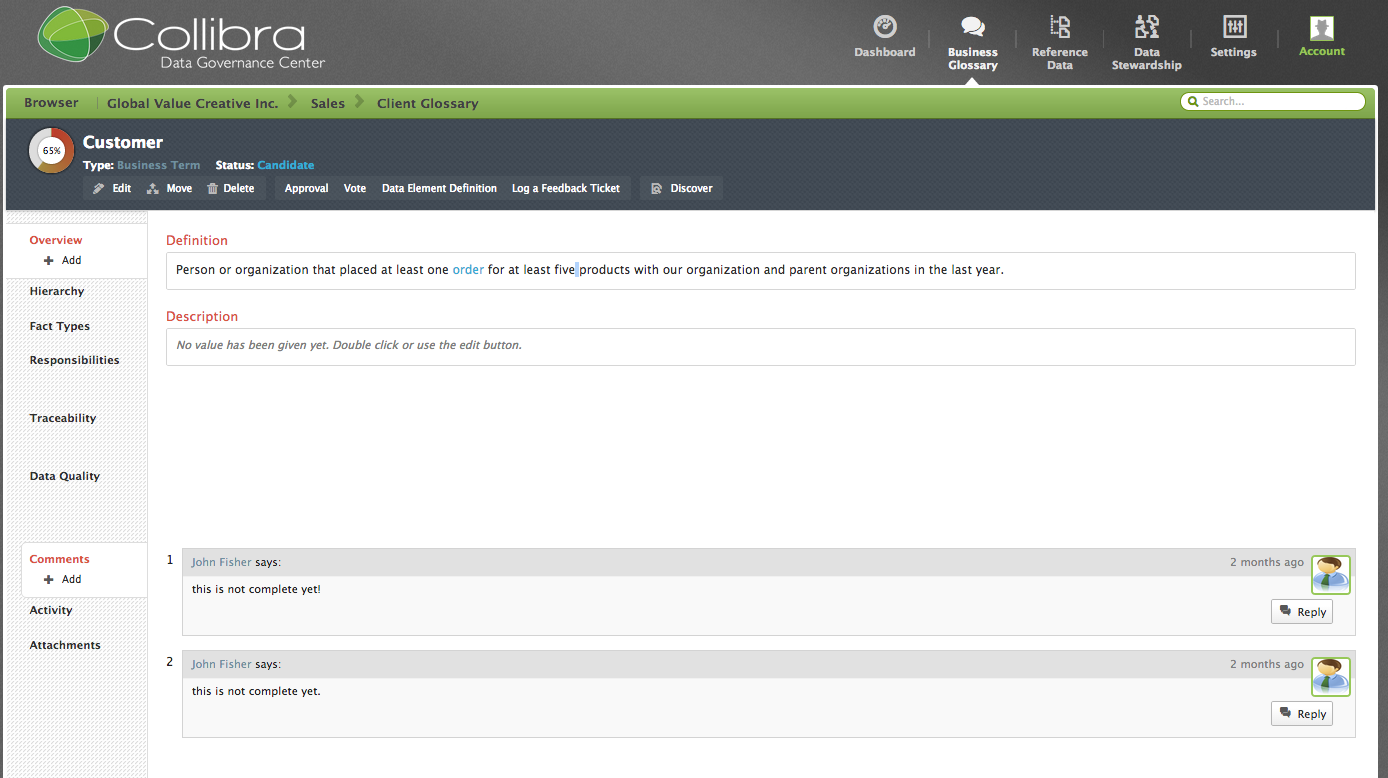Click the Move button
The height and width of the screenshot is (778, 1388).
click(x=169, y=188)
